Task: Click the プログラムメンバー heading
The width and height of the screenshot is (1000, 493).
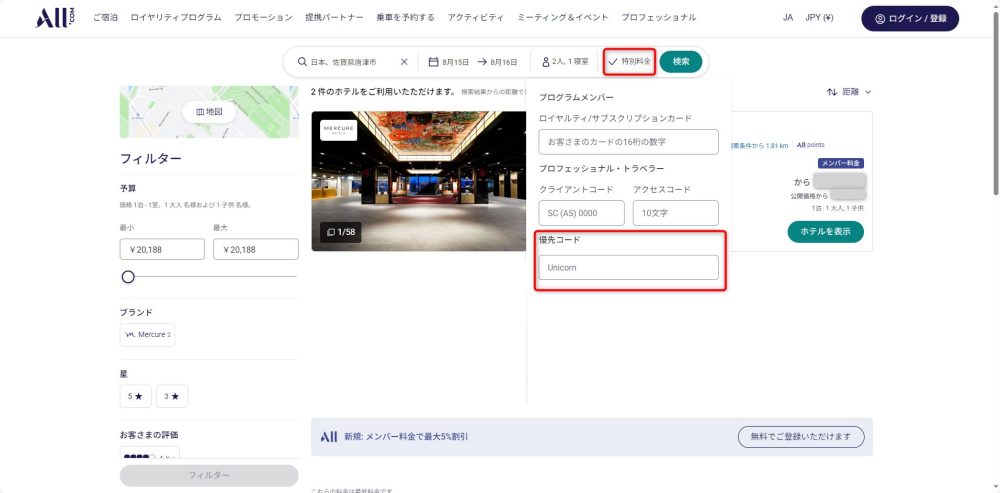Action: 576,98
